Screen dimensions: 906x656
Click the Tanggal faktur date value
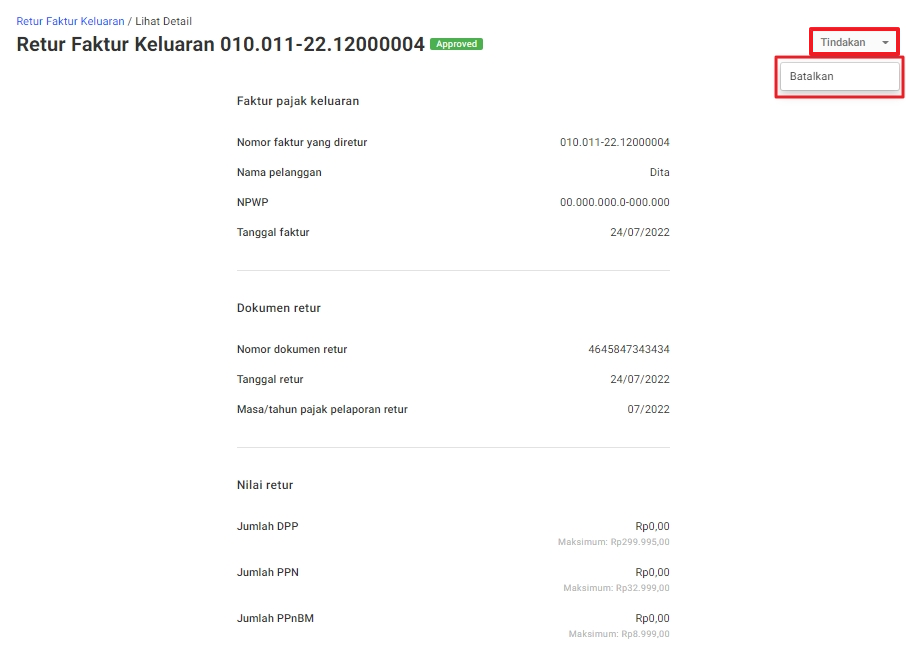click(639, 232)
